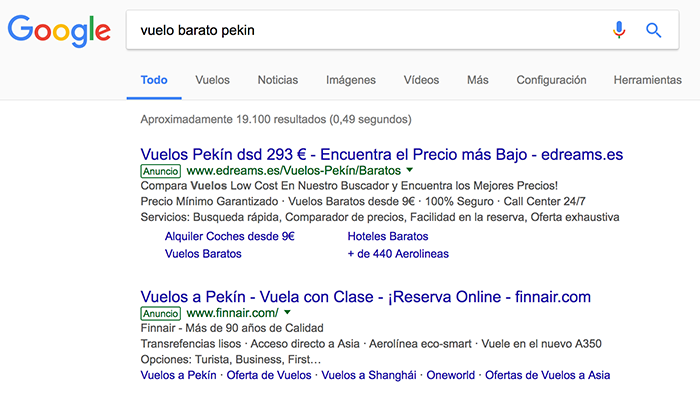The width and height of the screenshot is (700, 400).
Task: Click the magnifying glass search button
Action: 654,30
